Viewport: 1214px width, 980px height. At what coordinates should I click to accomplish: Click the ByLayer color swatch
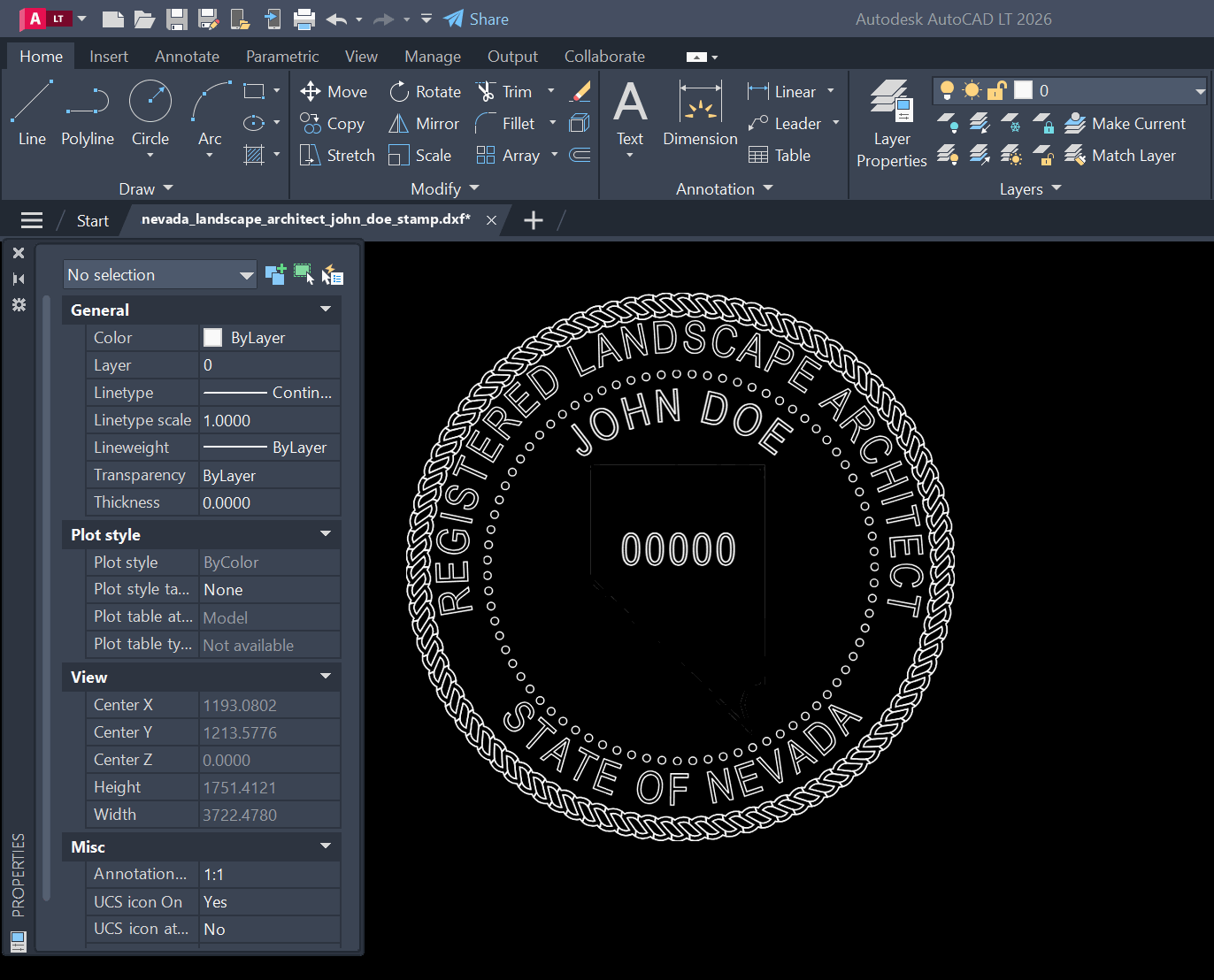[x=212, y=337]
